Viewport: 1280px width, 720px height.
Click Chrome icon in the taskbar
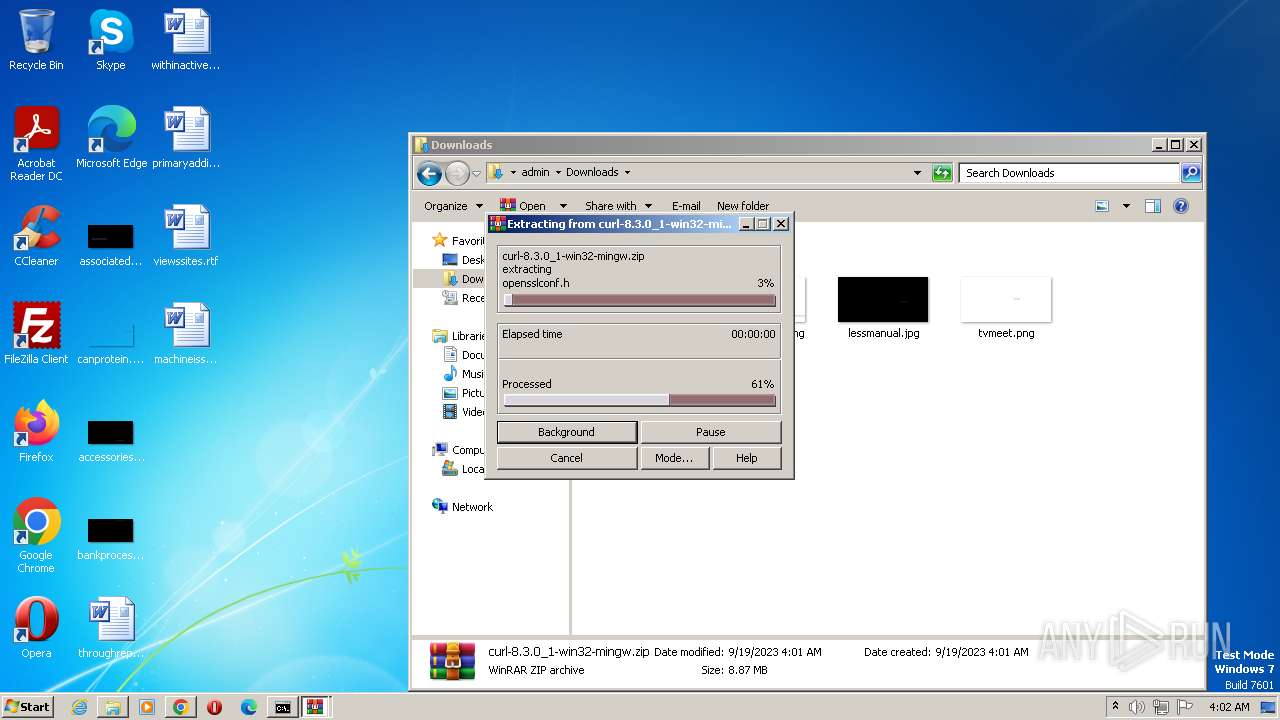(181, 707)
